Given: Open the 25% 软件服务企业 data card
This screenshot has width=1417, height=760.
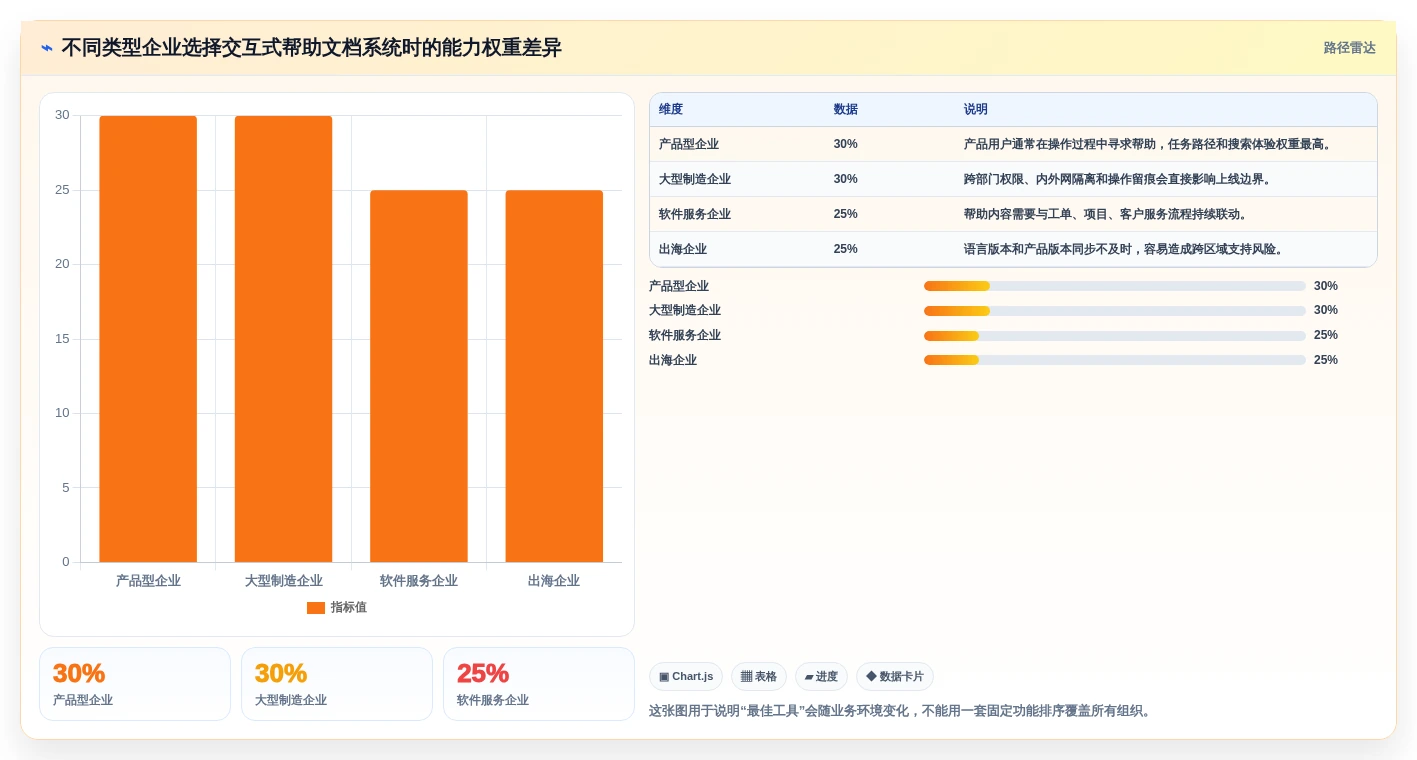Looking at the screenshot, I should click(x=539, y=684).
